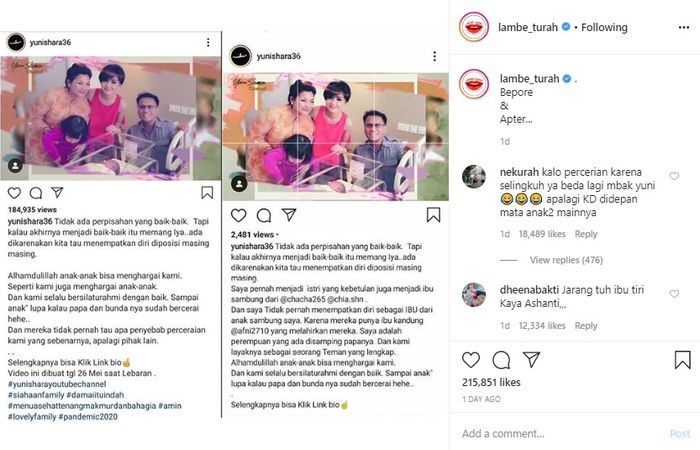The width and height of the screenshot is (700, 450).
Task: Click the Post button
Action: pyautogui.click(x=680, y=433)
